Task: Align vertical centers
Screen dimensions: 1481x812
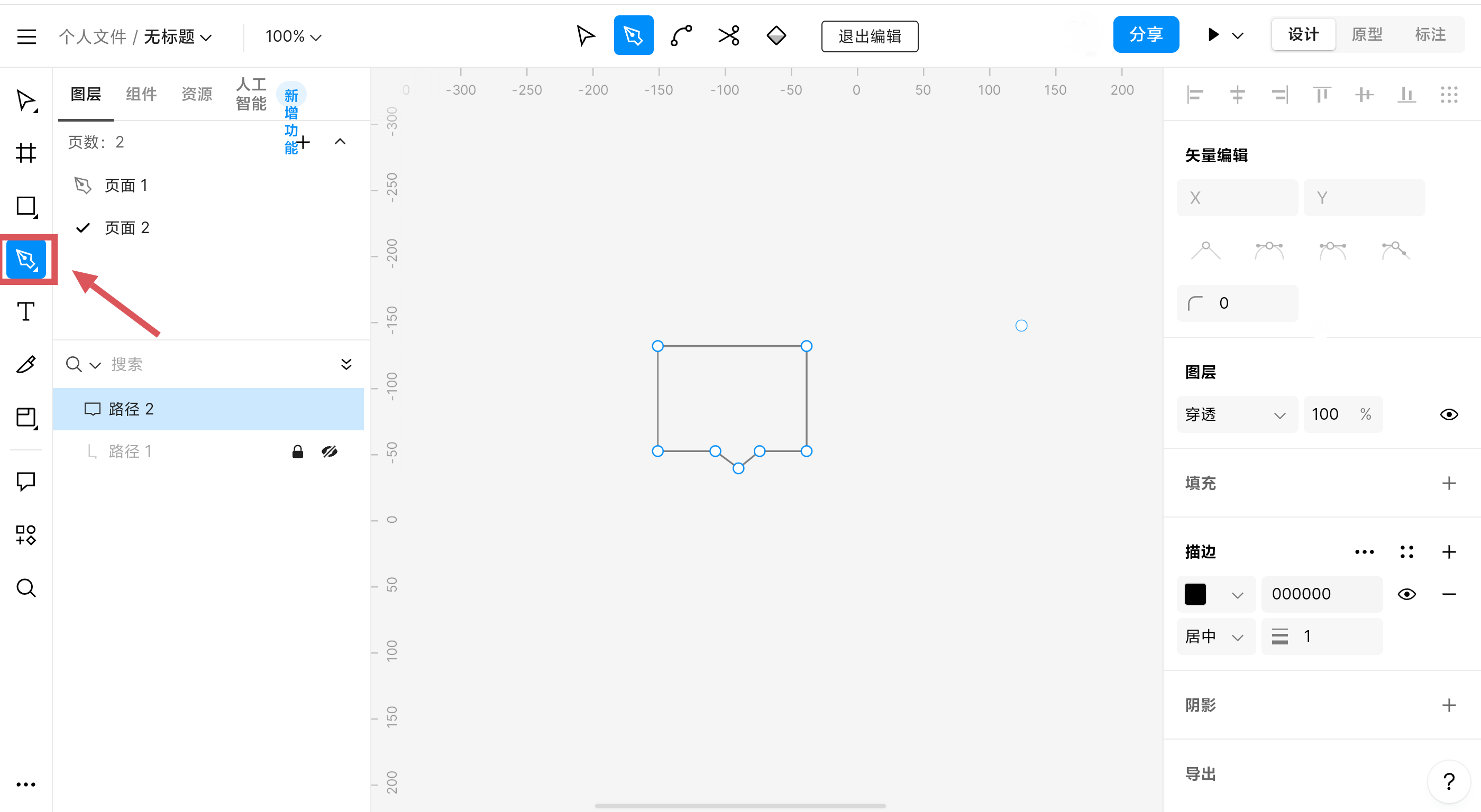Action: pos(1364,94)
